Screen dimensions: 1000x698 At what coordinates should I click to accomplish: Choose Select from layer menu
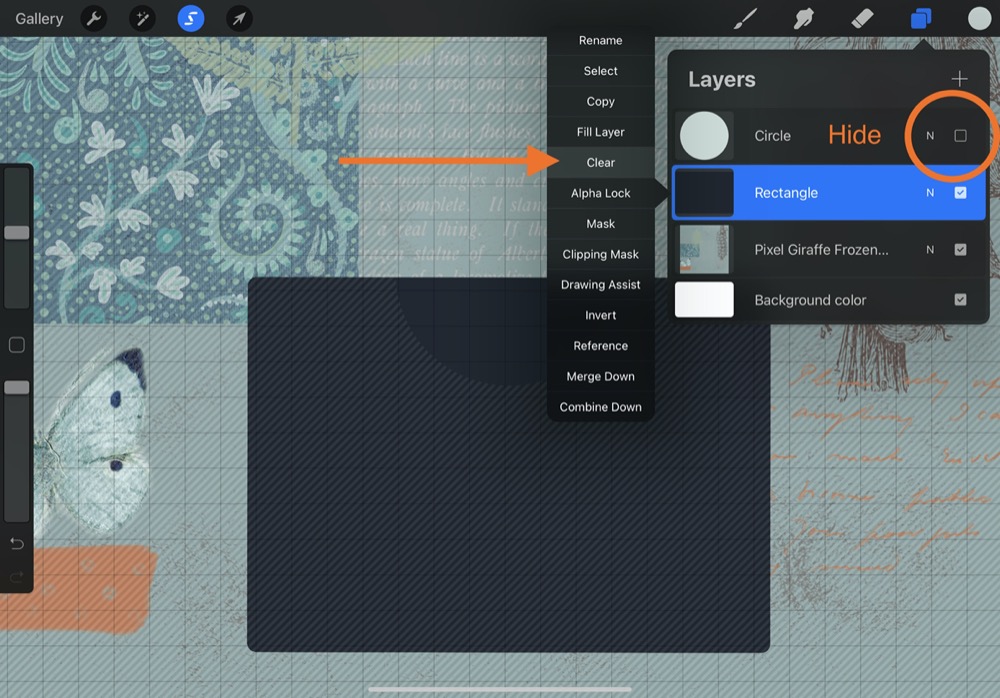601,71
